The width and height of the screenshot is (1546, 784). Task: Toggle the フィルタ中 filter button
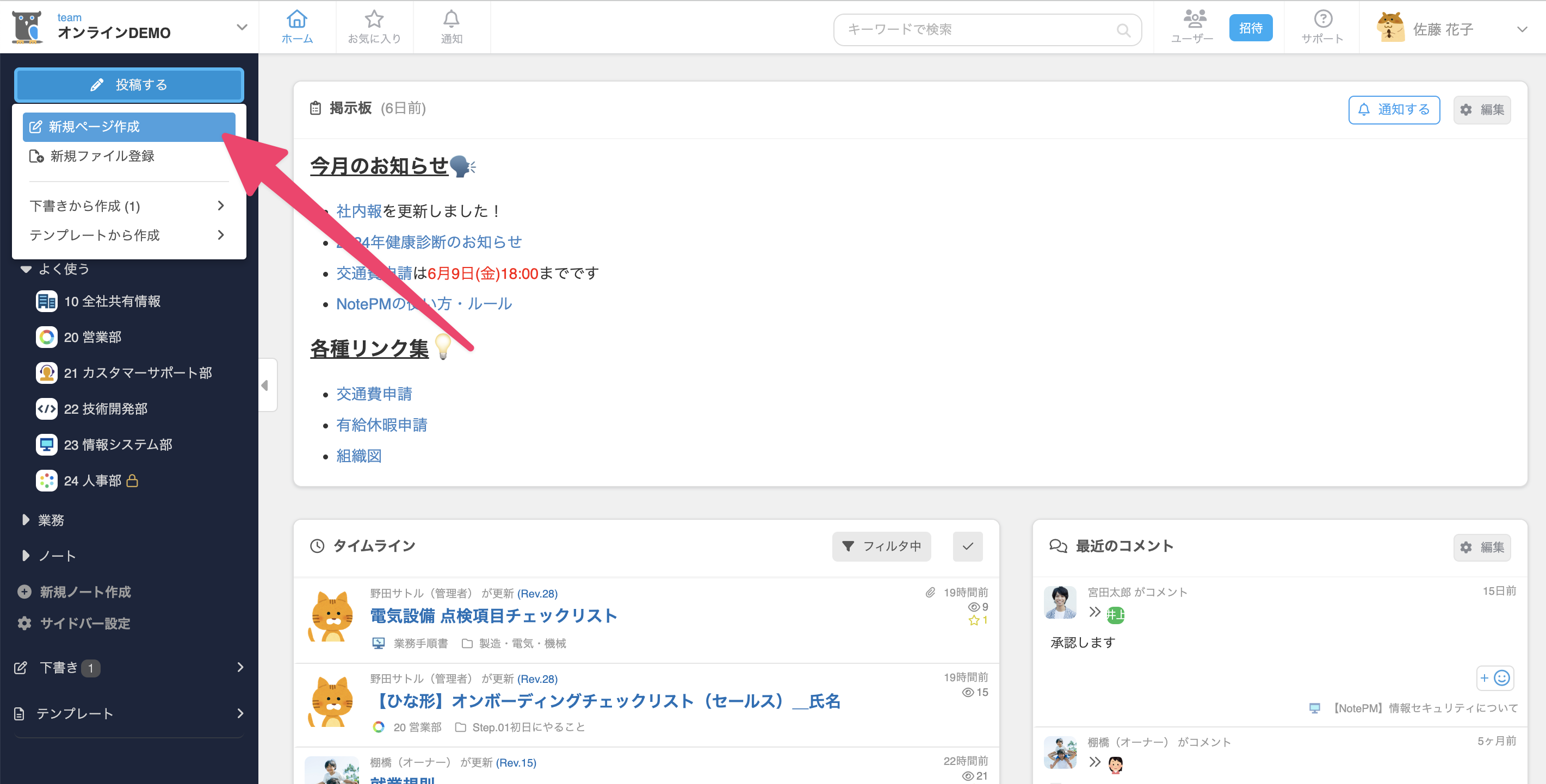(881, 546)
